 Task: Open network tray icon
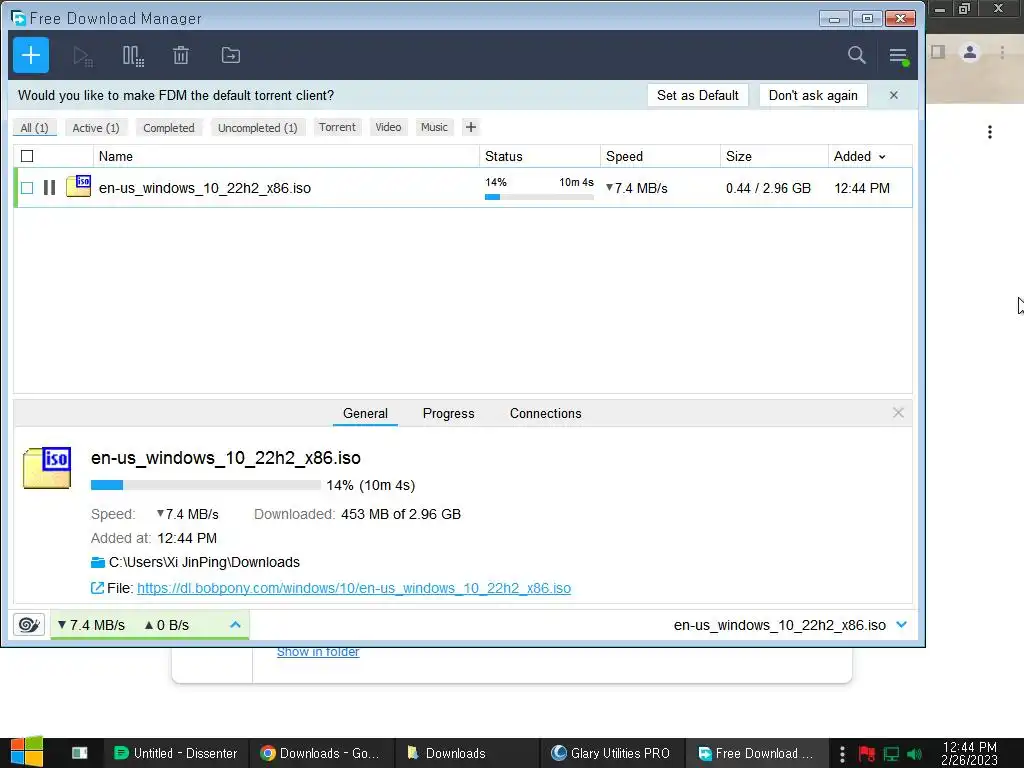pos(891,754)
